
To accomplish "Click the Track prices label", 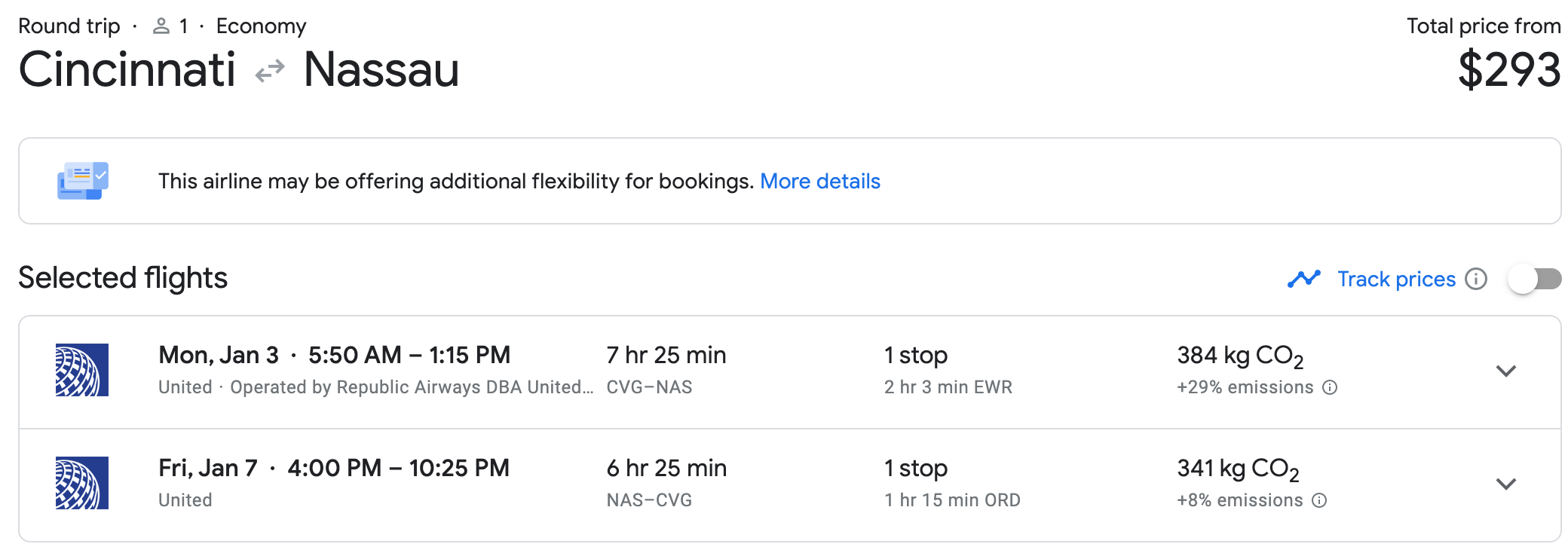I will [x=1396, y=279].
